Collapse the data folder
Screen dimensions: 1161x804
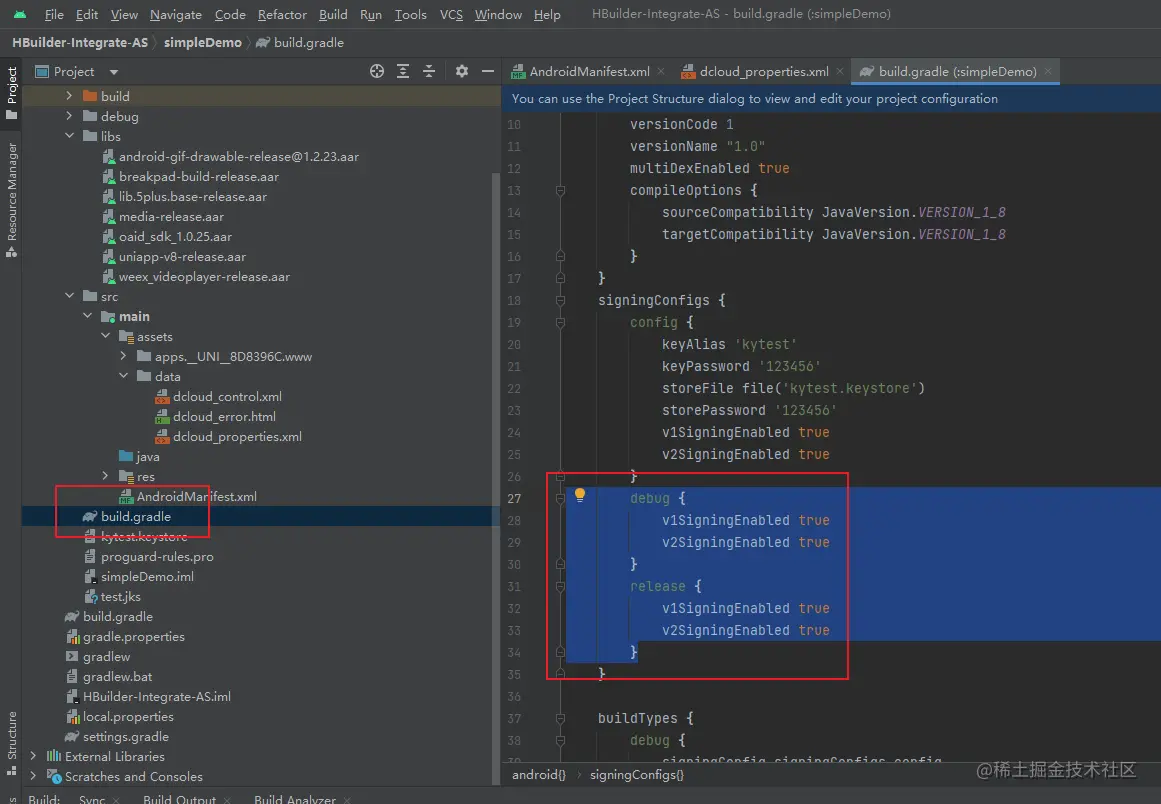123,375
